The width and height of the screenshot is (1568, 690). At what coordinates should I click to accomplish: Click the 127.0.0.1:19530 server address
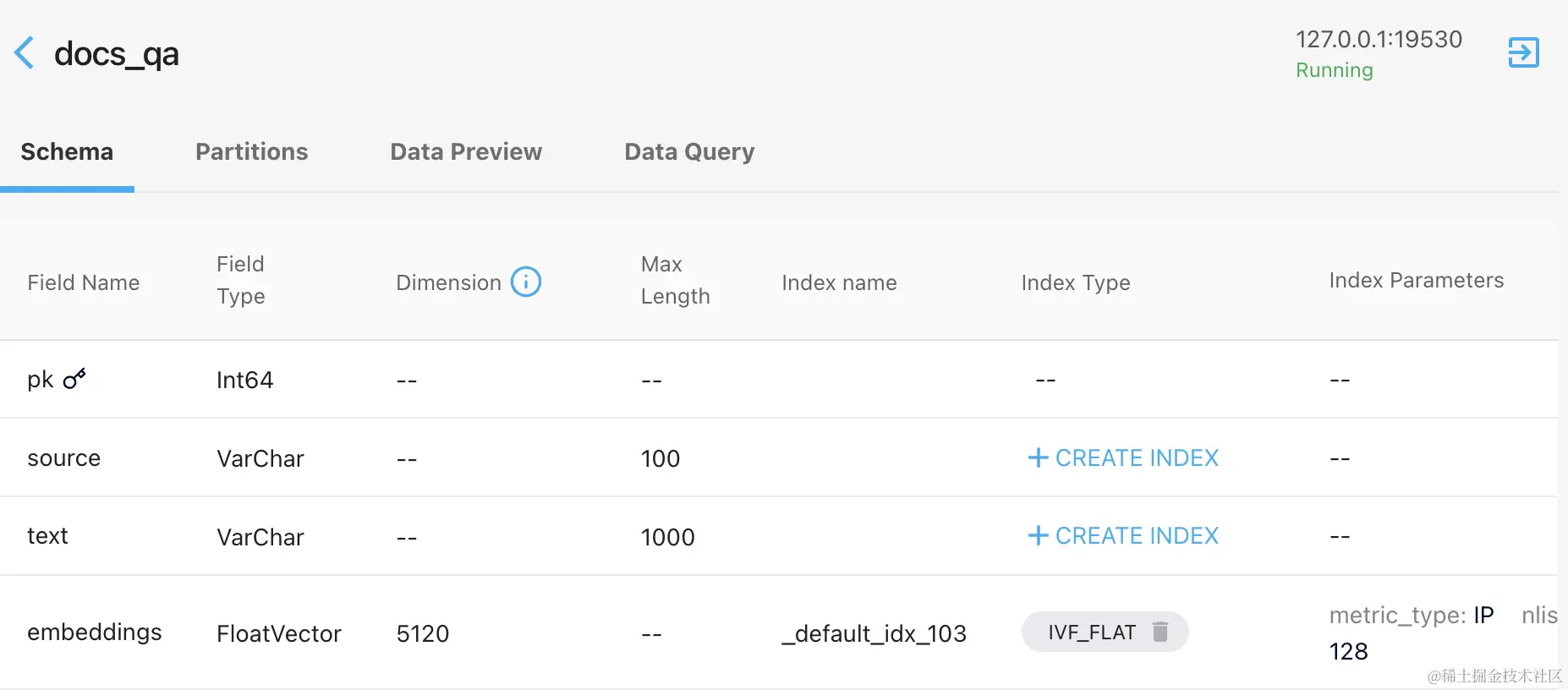pos(1379,40)
